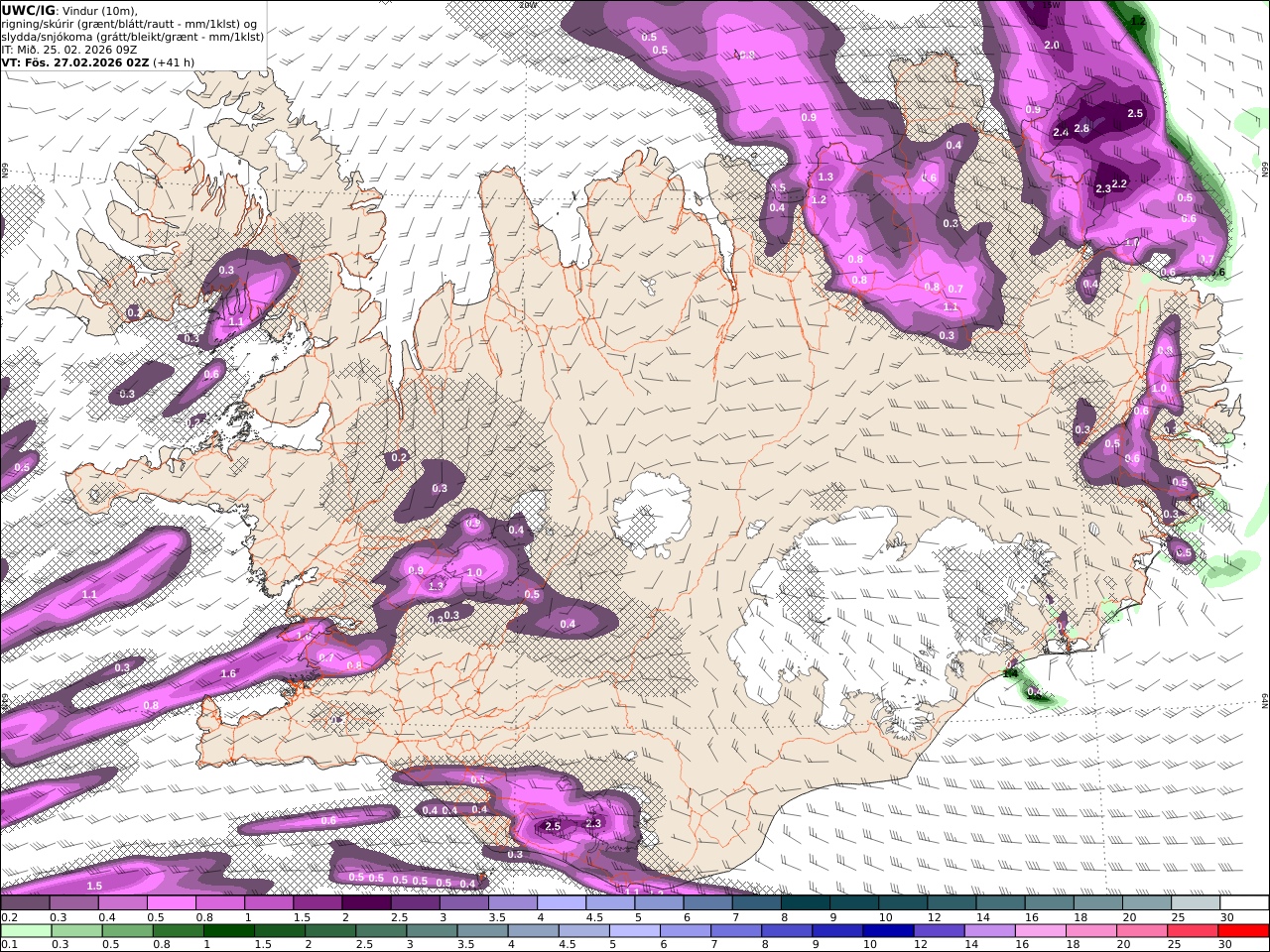Click the init time 'IT: Mið. 25. 02. 2026 09Z'
The height and width of the screenshot is (952, 1270).
(x=69, y=49)
